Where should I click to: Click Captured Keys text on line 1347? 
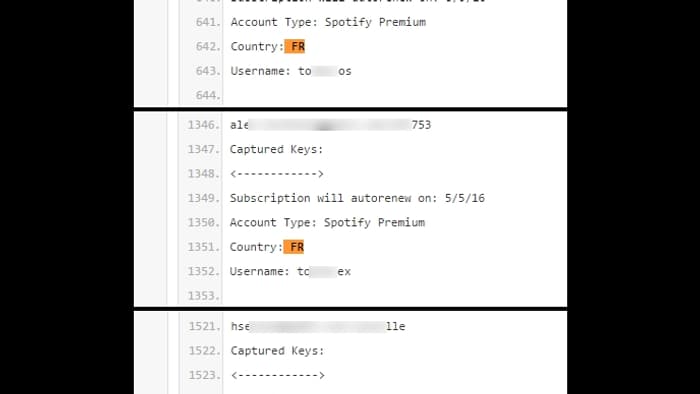[x=276, y=149]
